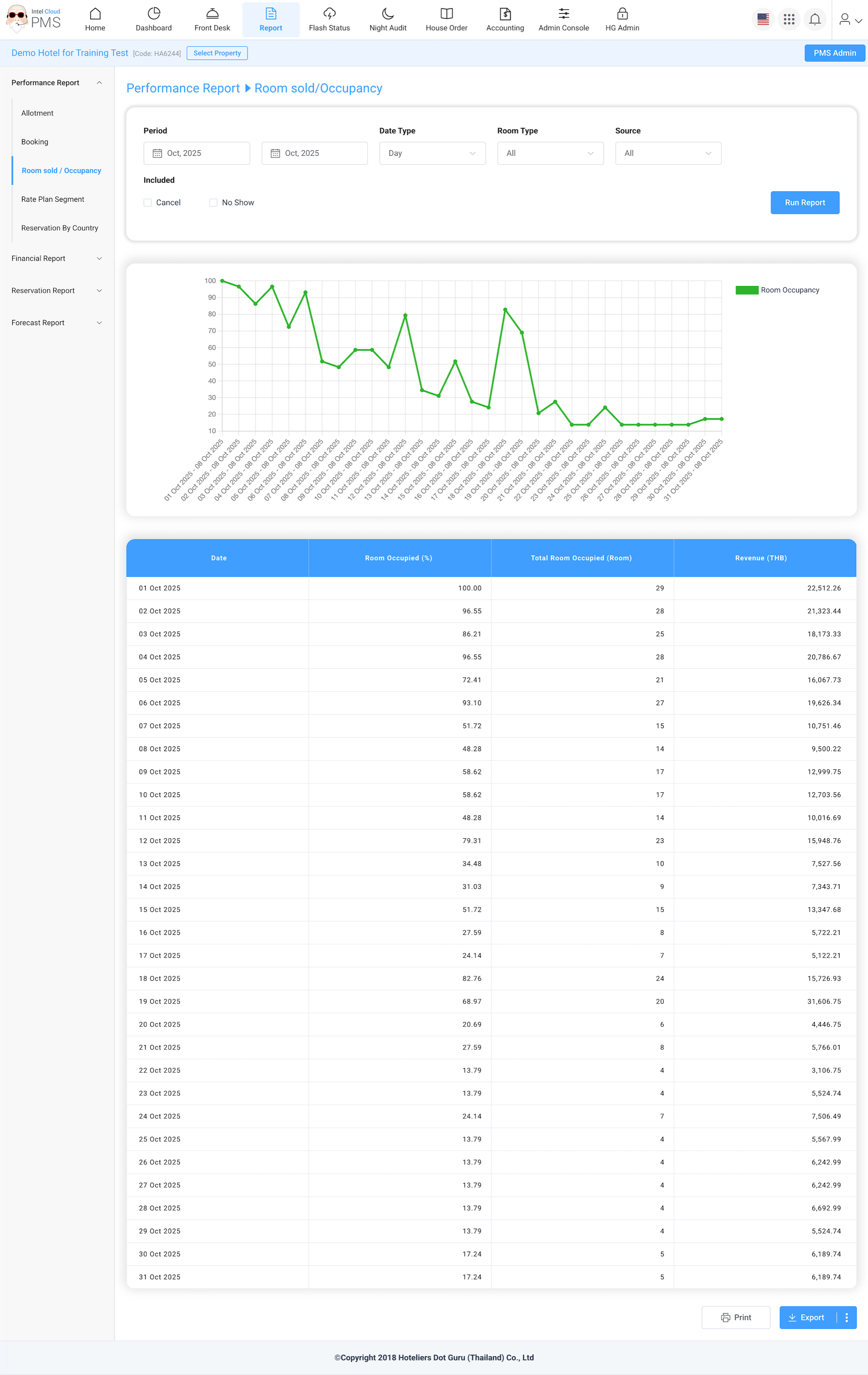This screenshot has height=1375, width=868.
Task: Toggle the green Room Occupancy legend swatch
Action: [x=746, y=290]
